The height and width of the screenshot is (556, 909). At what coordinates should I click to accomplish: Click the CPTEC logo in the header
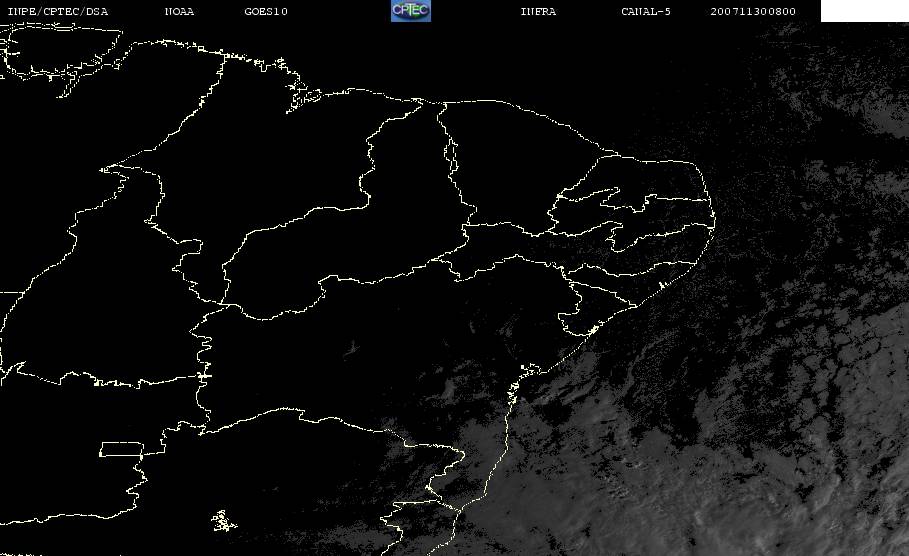coord(410,11)
